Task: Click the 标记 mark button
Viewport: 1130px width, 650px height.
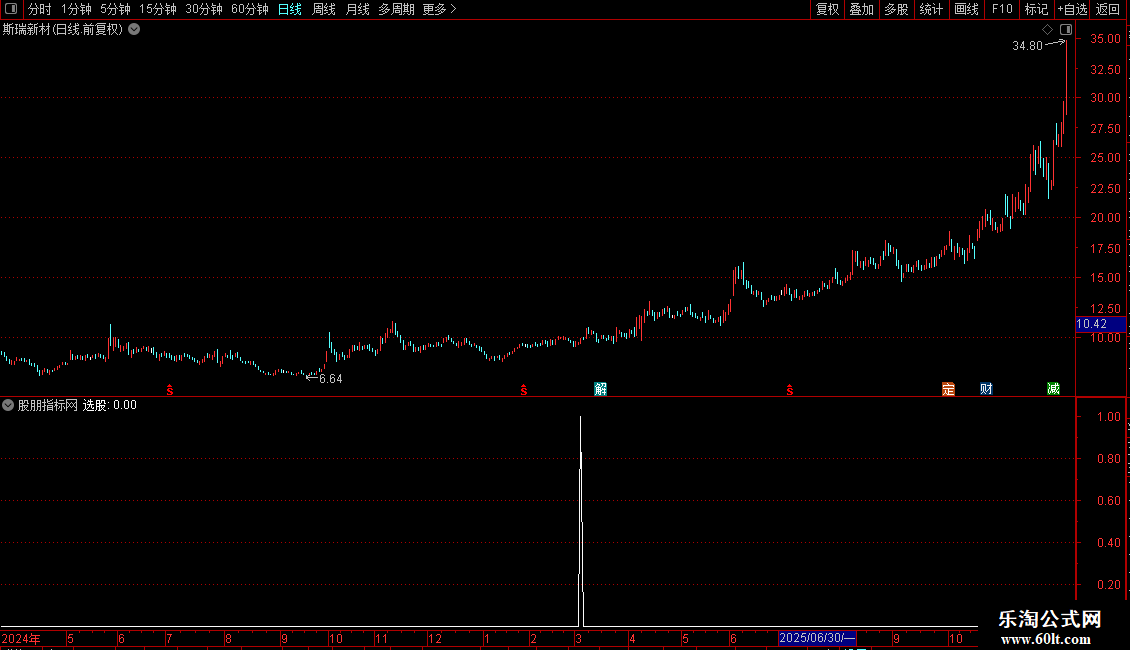Action: pos(1036,9)
